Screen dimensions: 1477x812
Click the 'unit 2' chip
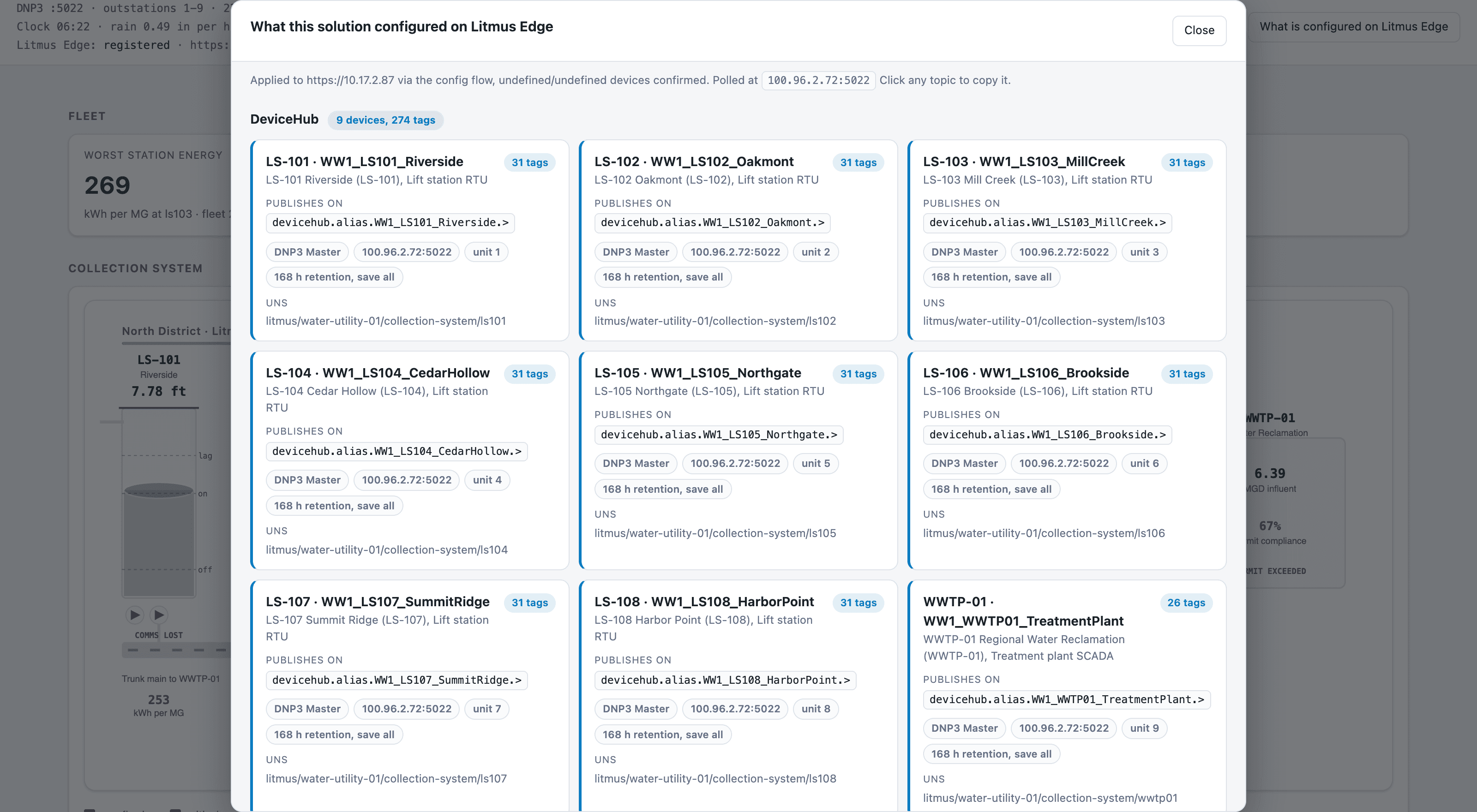click(815, 251)
